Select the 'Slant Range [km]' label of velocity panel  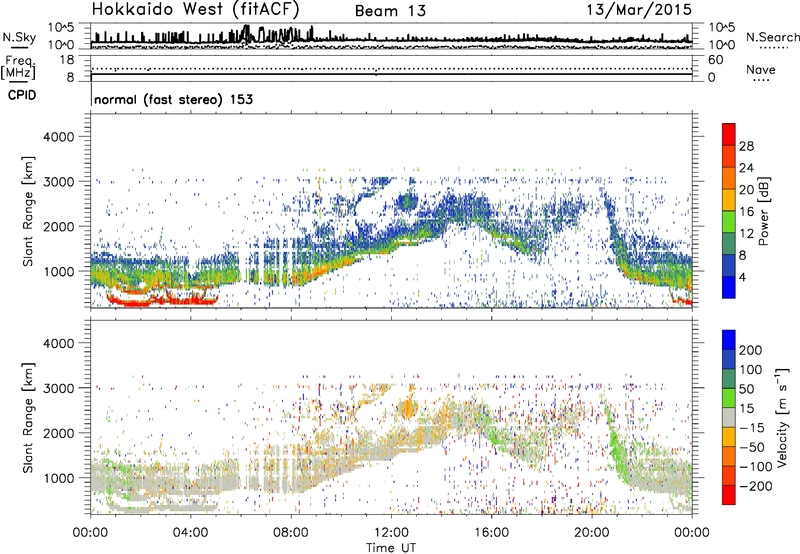28,418
